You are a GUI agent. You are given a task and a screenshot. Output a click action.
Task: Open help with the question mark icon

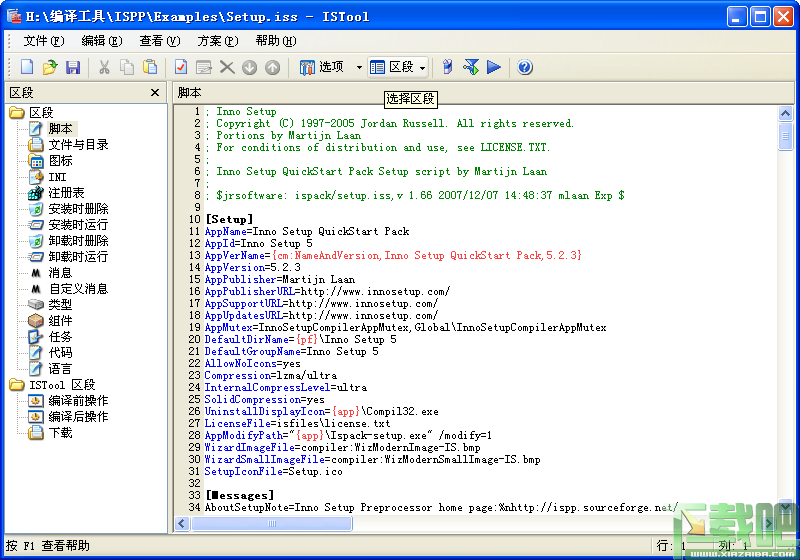click(x=525, y=67)
